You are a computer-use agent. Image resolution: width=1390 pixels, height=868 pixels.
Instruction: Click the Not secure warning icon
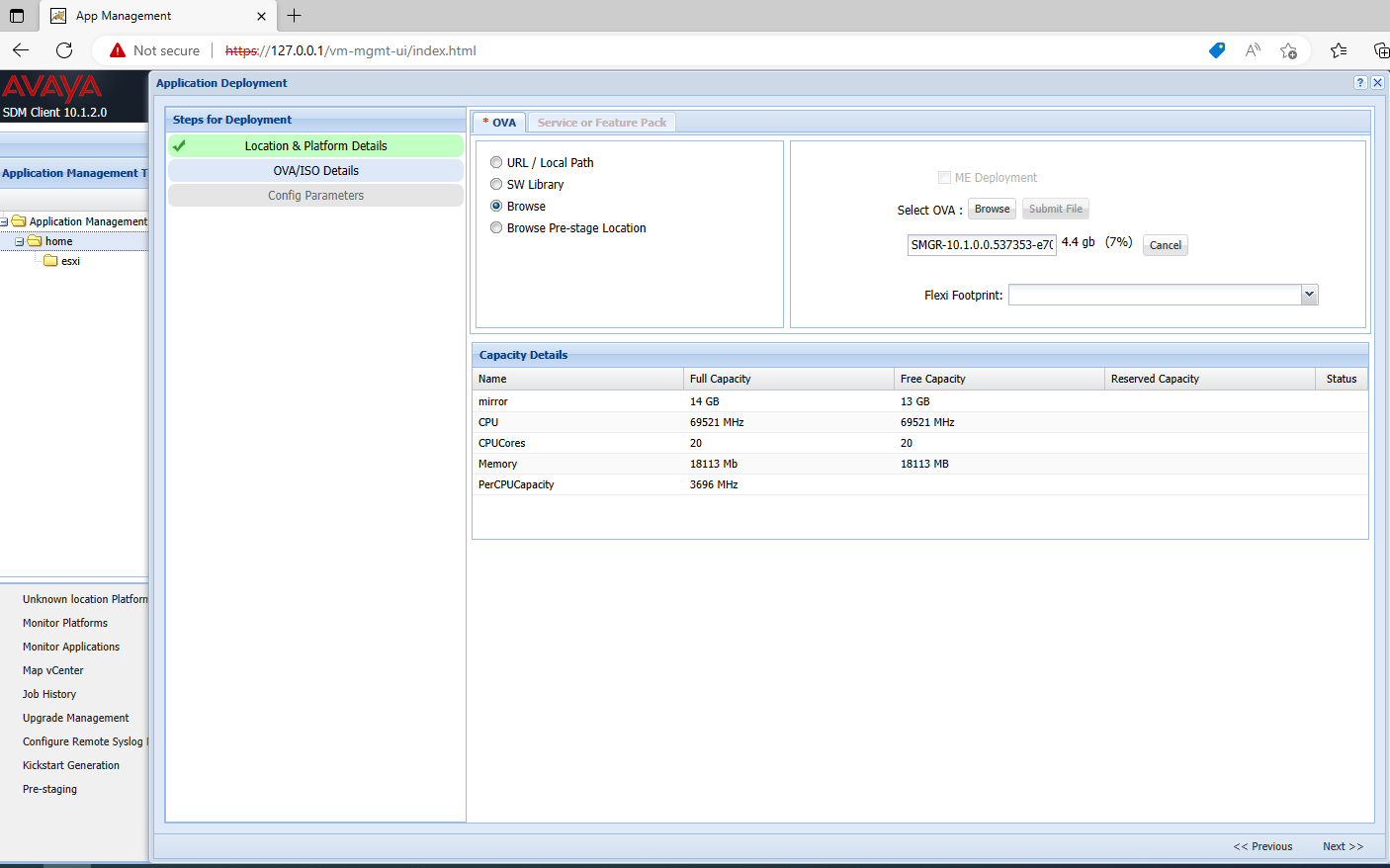pyautogui.click(x=118, y=50)
